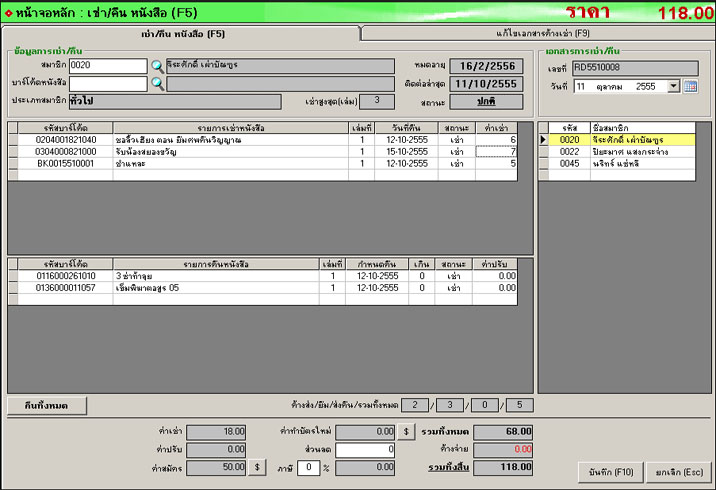Expand the date dropdown arrow
Screen dimensions: 716x490
pyautogui.click(x=674, y=86)
